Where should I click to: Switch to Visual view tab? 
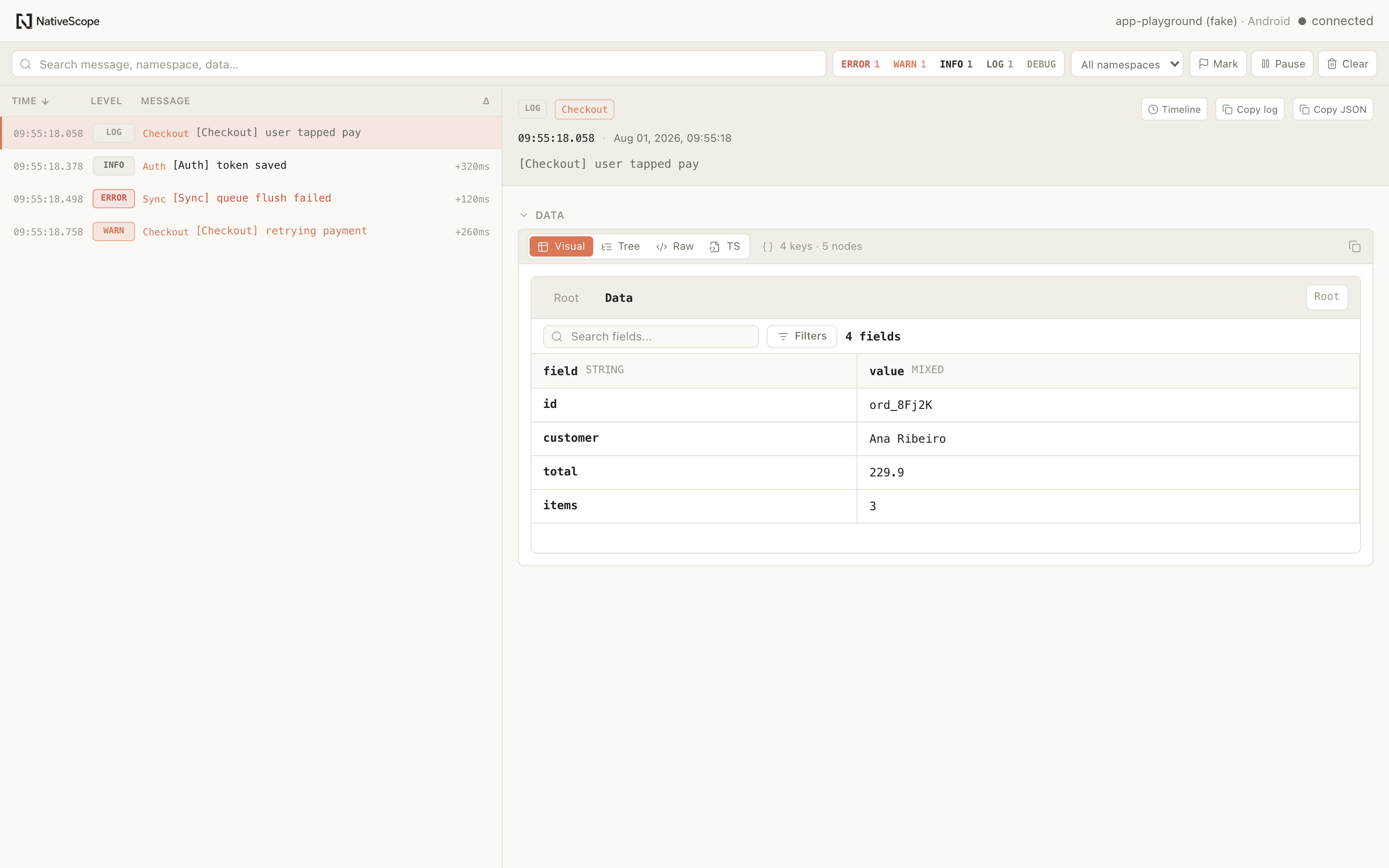pyautogui.click(x=561, y=246)
